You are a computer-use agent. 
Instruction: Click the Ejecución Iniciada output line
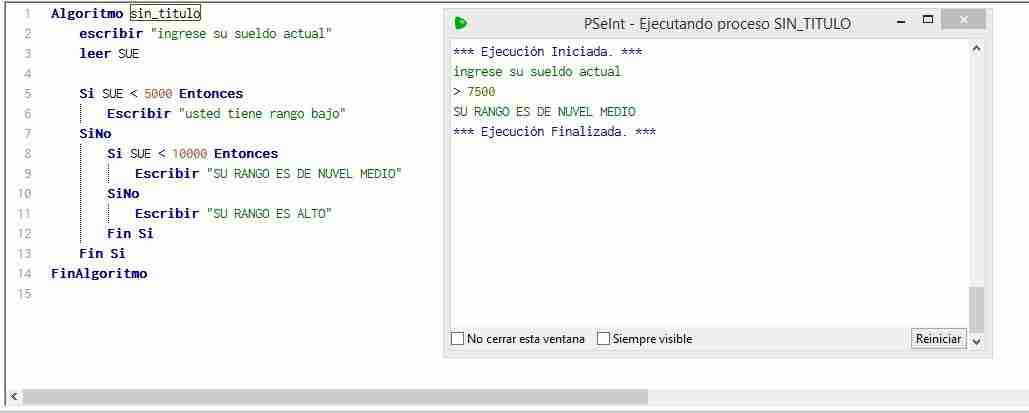[x=548, y=52]
